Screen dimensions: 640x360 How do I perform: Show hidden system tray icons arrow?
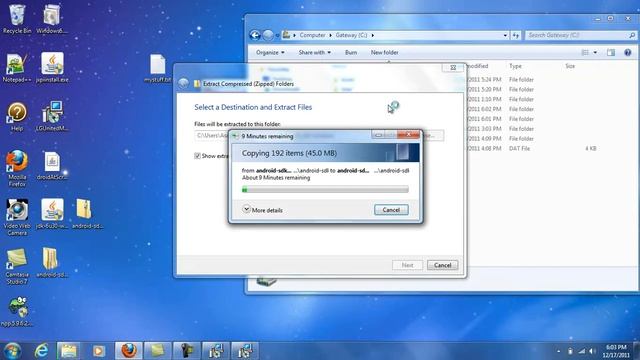tap(558, 351)
